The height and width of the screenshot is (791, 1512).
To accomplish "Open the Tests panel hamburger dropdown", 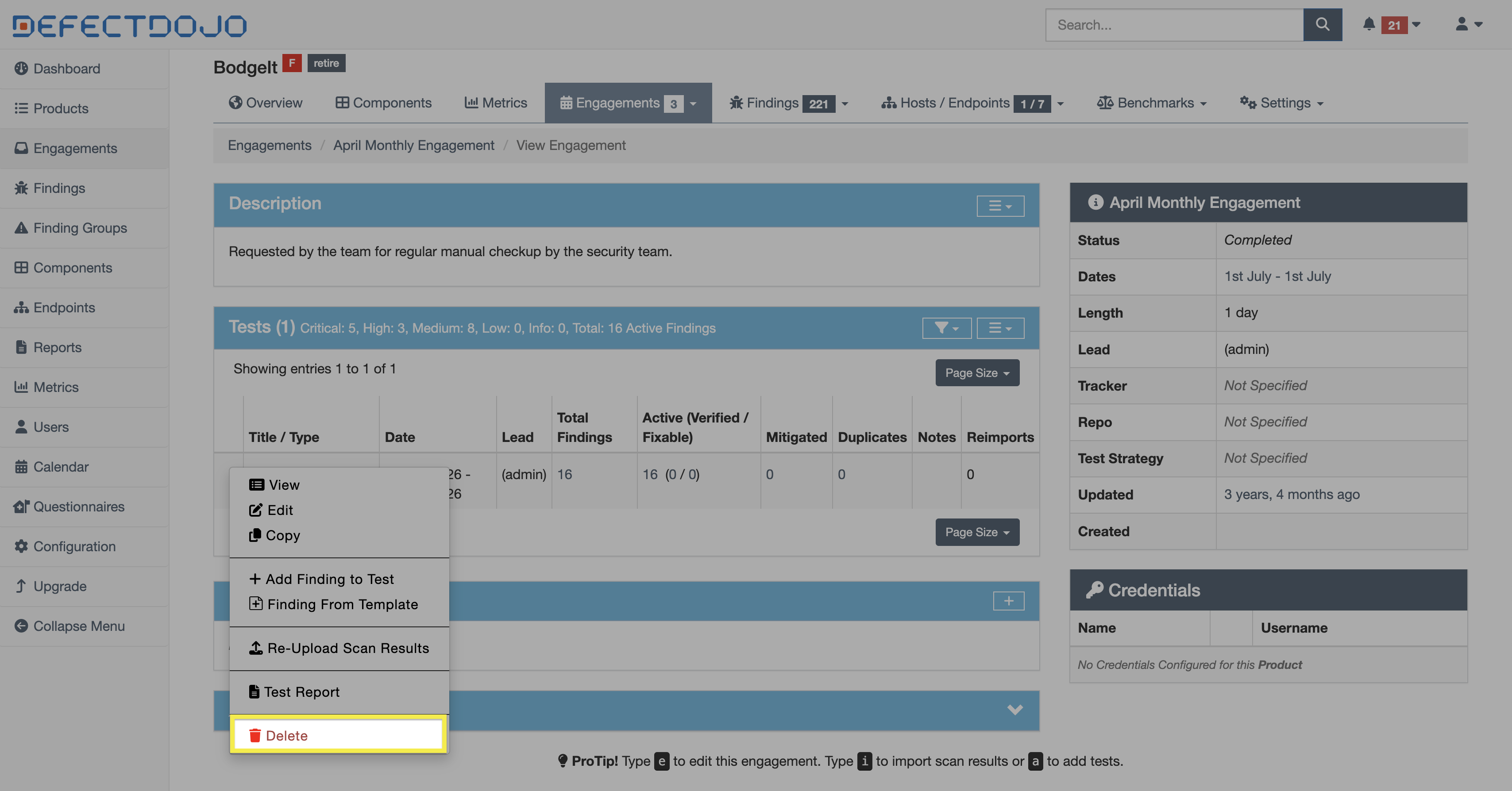I will point(999,328).
